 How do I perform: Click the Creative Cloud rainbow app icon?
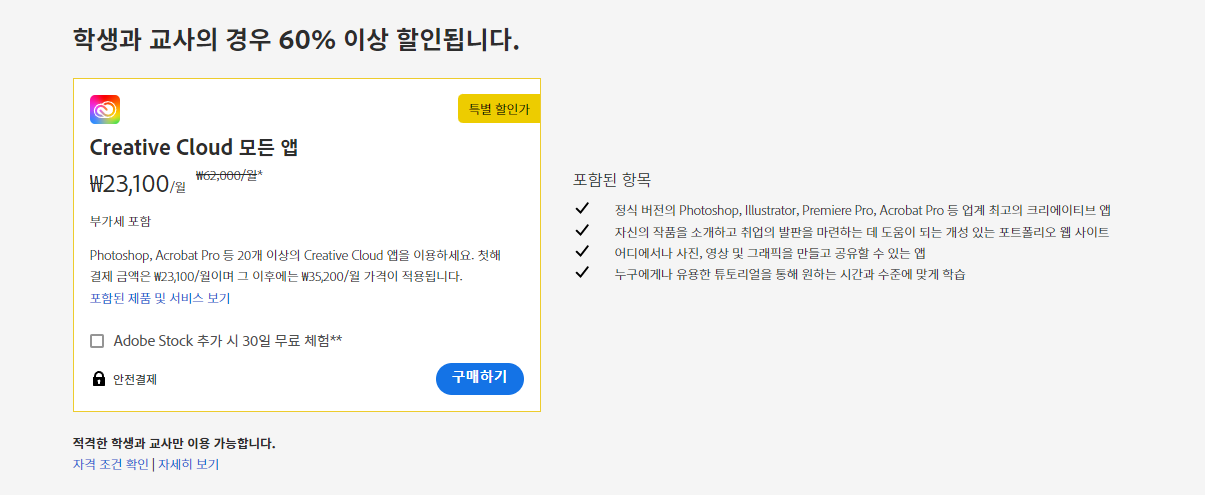[x=105, y=109]
